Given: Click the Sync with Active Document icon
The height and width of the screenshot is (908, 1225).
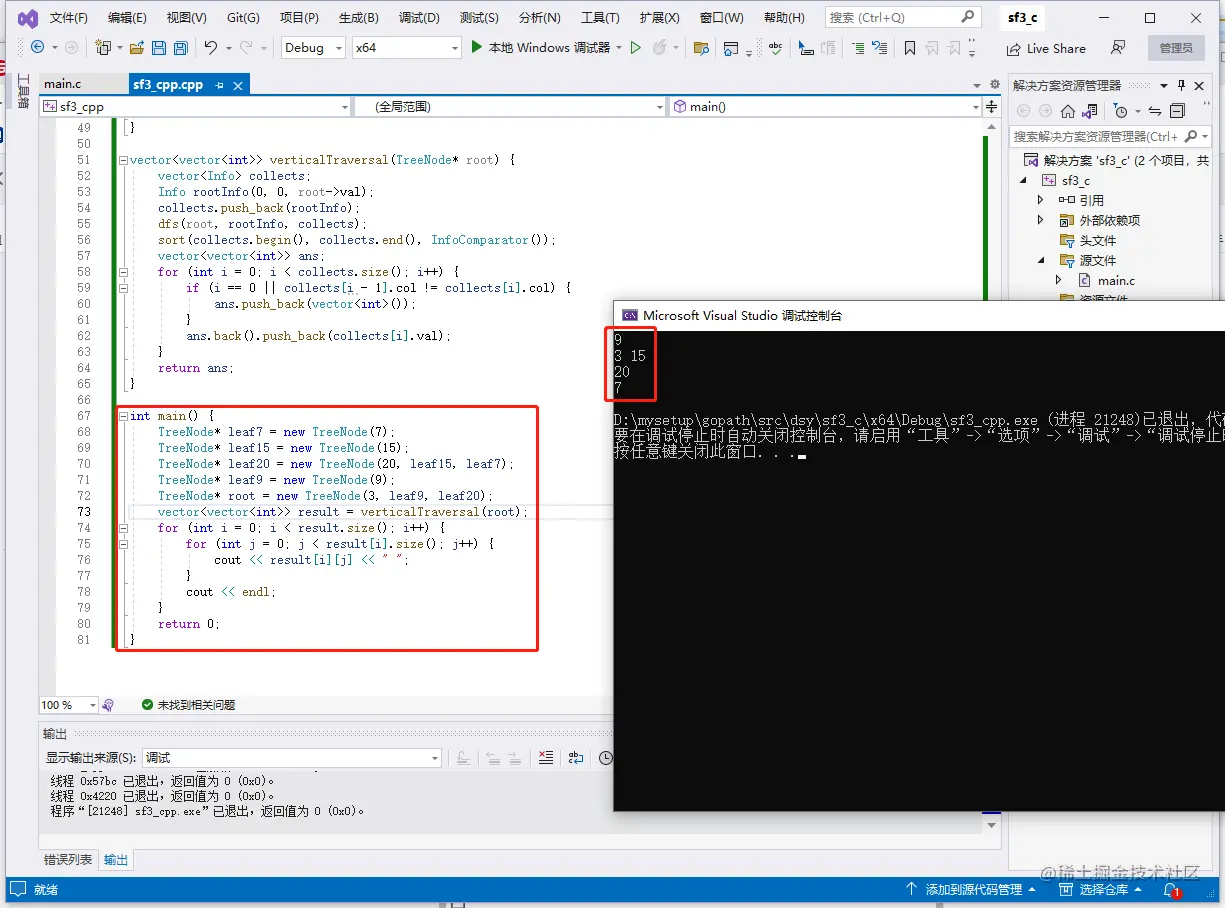Looking at the screenshot, I should (x=1155, y=111).
